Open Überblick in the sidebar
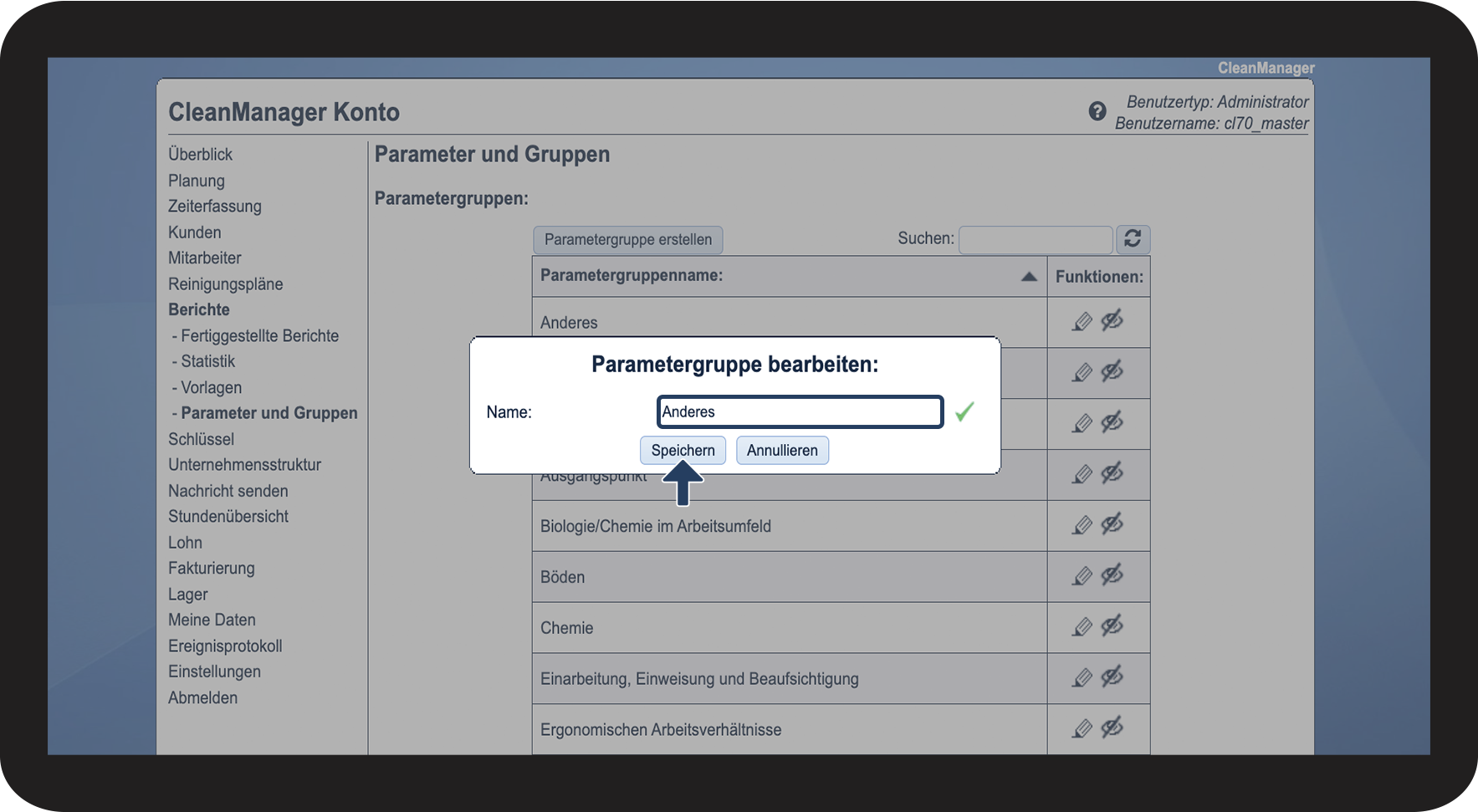Viewport: 1478px width, 812px height. click(x=200, y=155)
